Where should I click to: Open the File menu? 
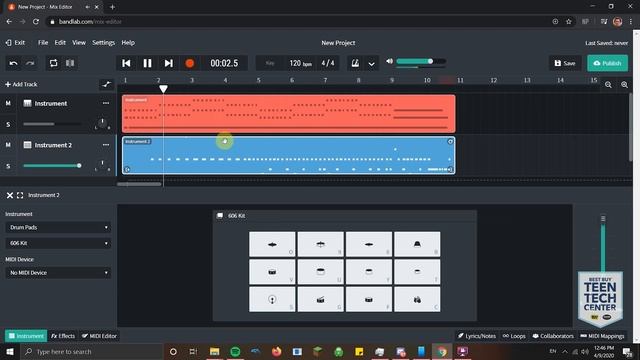click(x=43, y=42)
